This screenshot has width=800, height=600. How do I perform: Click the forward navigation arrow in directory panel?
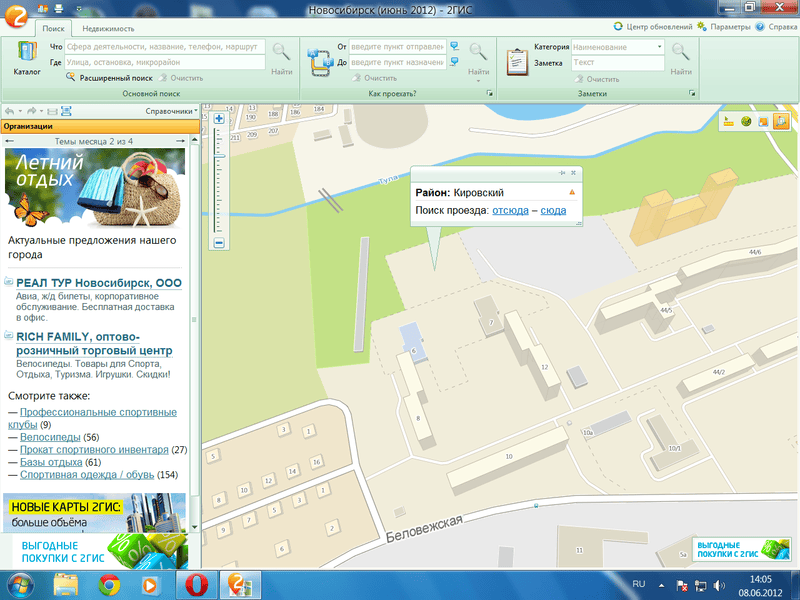(32, 111)
